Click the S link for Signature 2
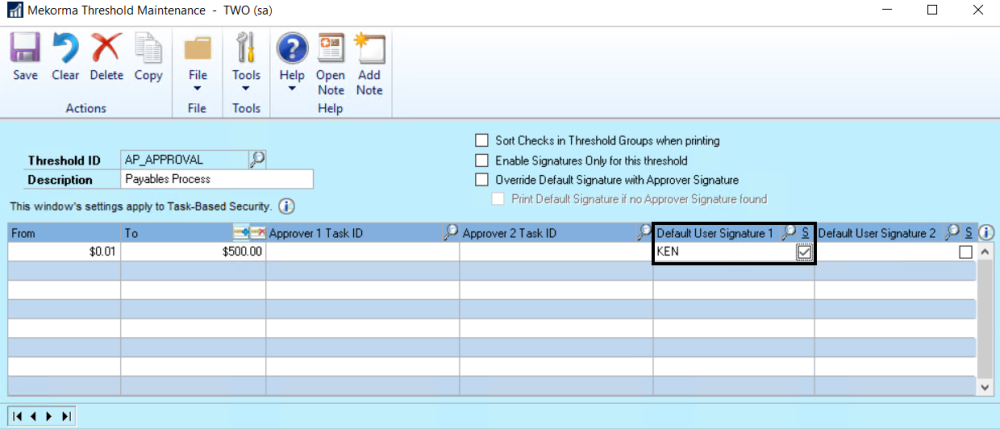 (968, 233)
